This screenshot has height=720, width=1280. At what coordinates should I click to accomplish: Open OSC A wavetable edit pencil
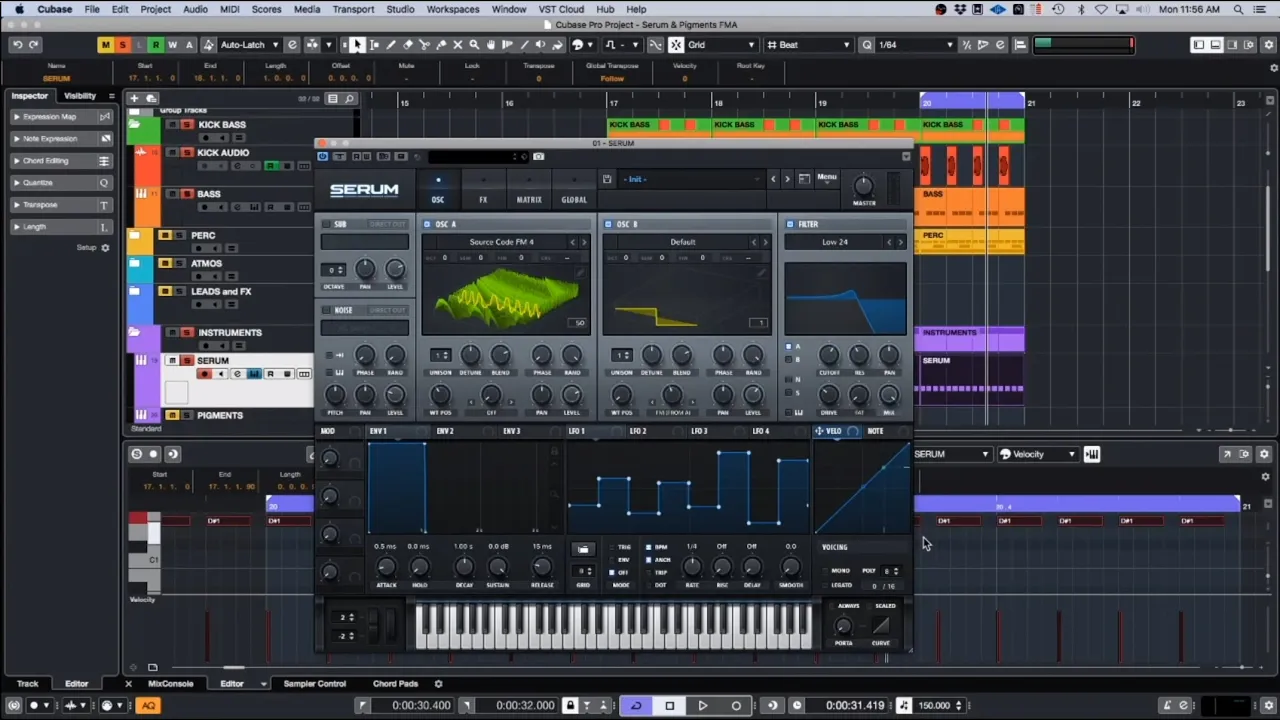coord(581,270)
